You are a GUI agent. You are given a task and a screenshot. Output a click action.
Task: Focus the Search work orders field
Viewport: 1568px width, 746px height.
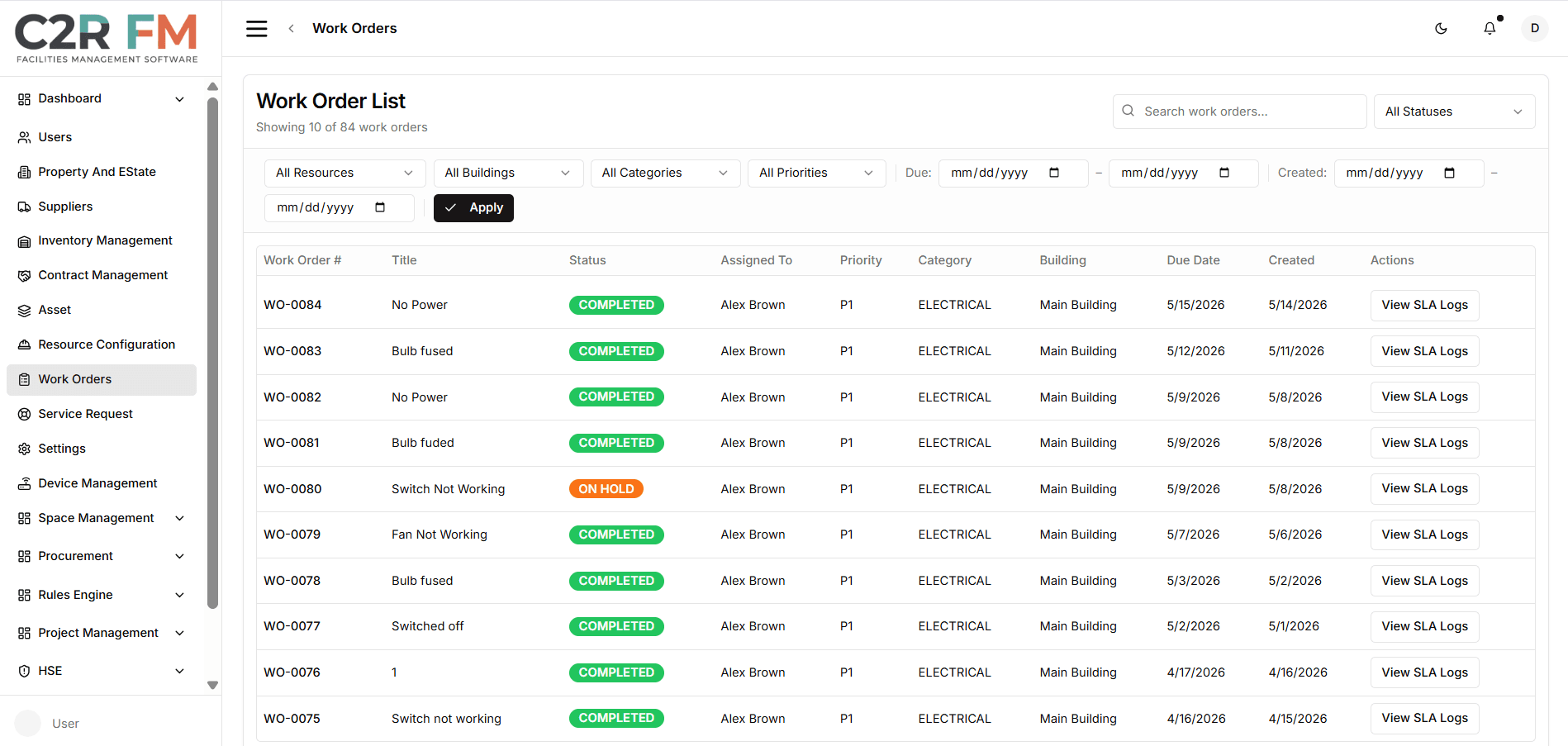point(1239,112)
